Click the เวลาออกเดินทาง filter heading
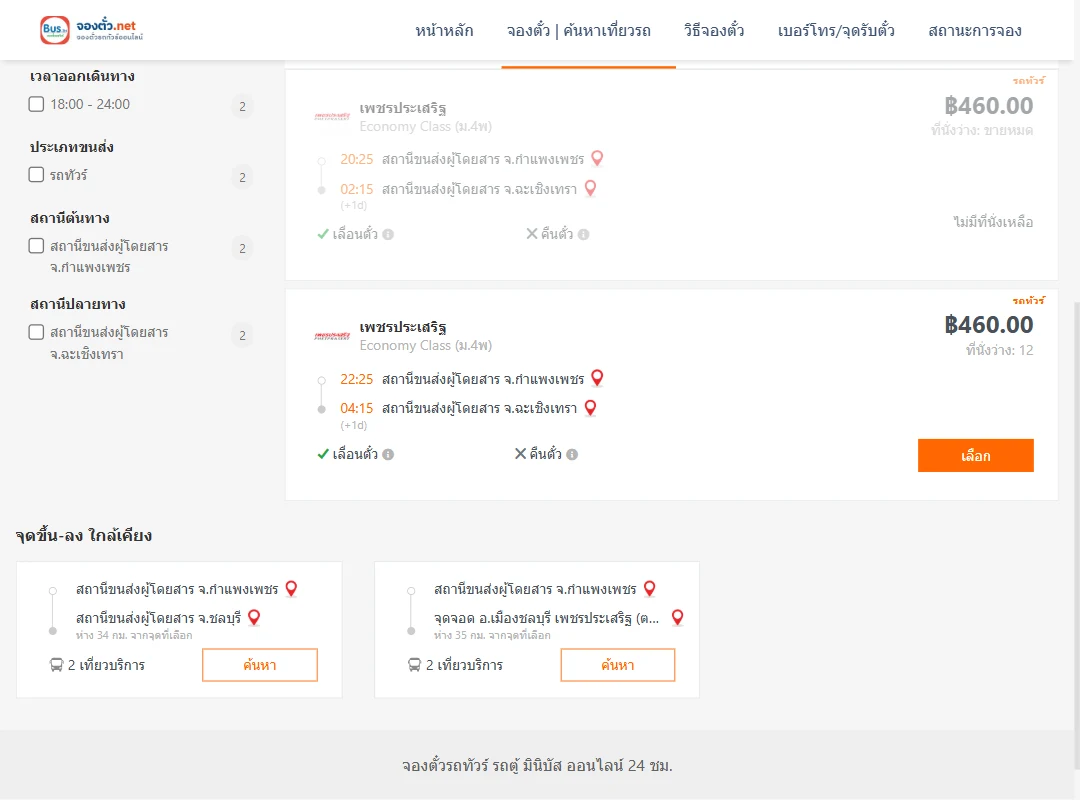1080x800 pixels. tap(82, 76)
